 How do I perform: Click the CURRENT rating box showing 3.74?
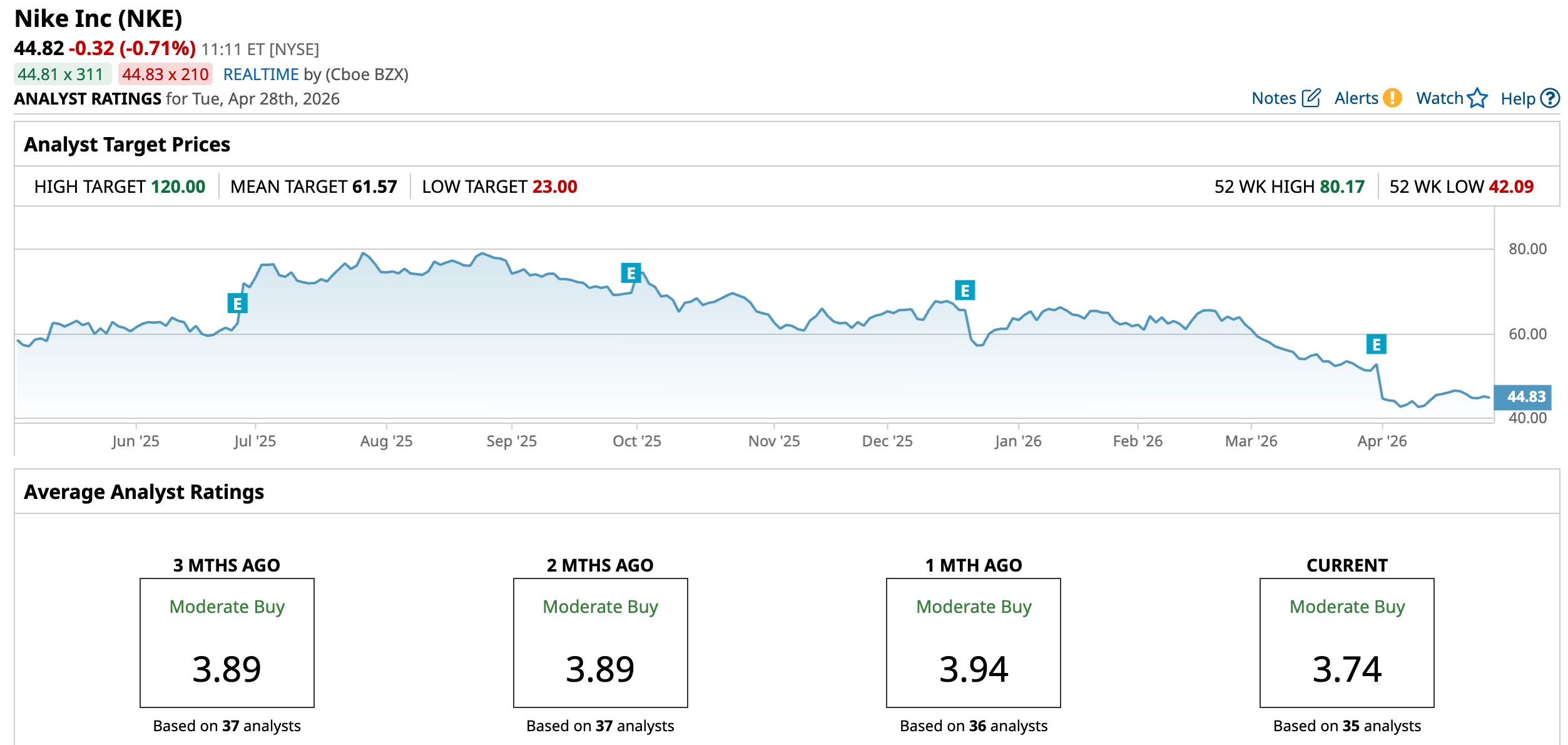tap(1347, 643)
